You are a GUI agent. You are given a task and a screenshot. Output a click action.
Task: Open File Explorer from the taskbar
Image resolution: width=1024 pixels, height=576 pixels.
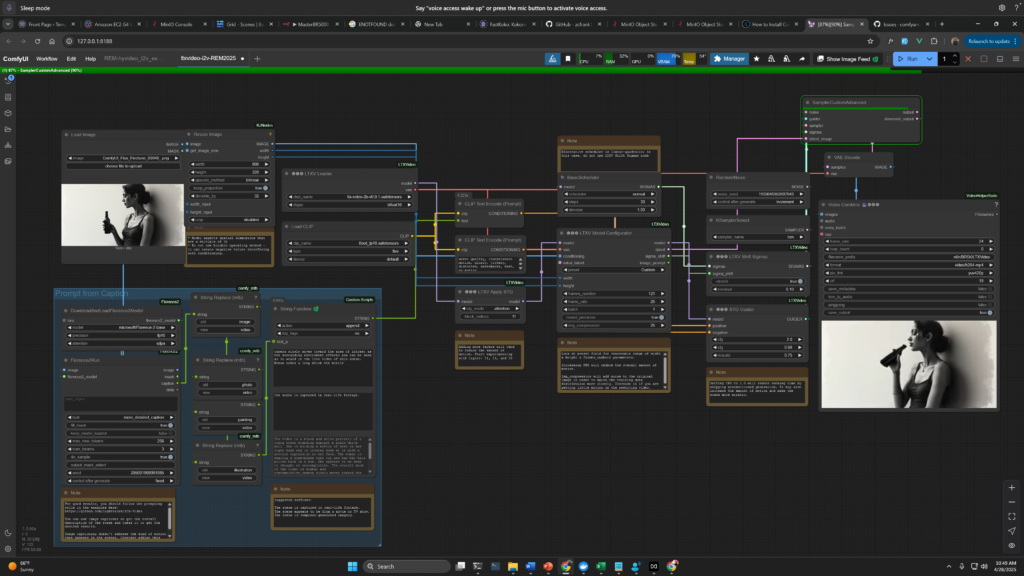point(513,566)
